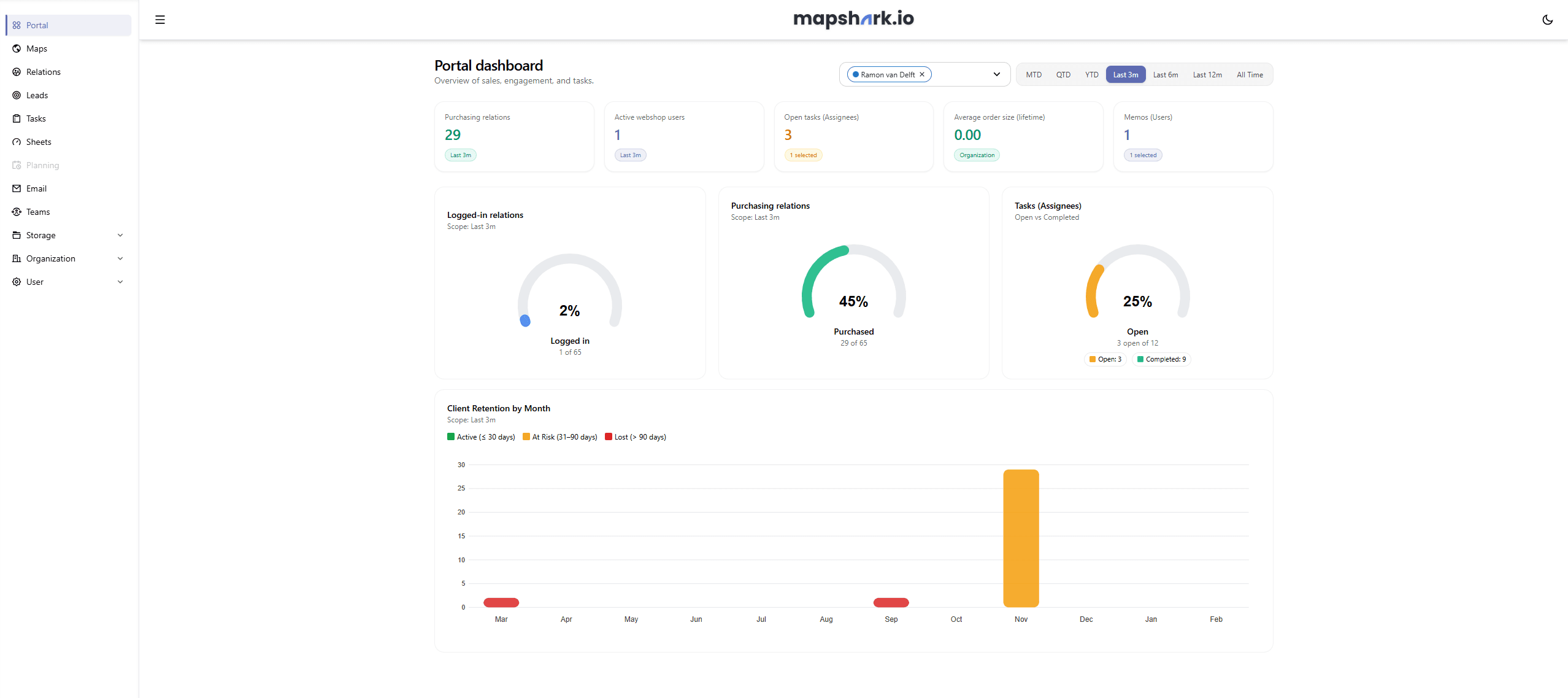Switch to the Portal tab

[37, 25]
